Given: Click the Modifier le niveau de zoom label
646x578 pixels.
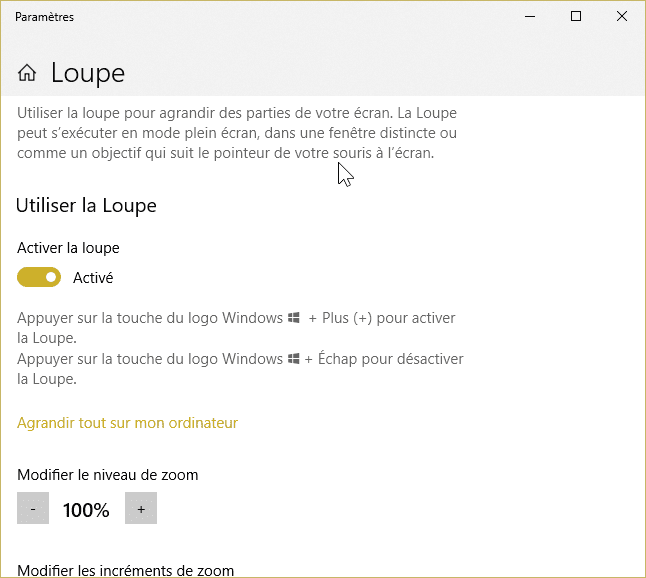Looking at the screenshot, I should coord(108,475).
